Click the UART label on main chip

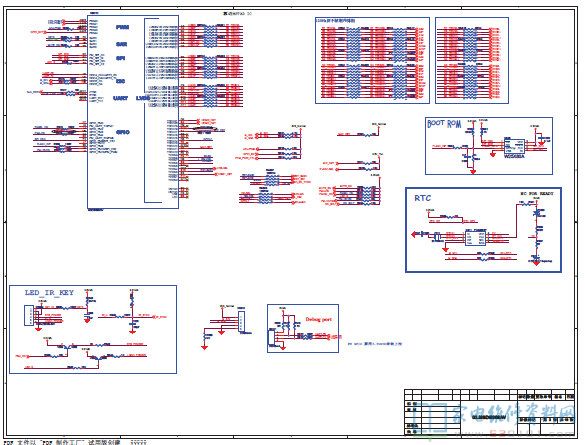pyautogui.click(x=121, y=98)
